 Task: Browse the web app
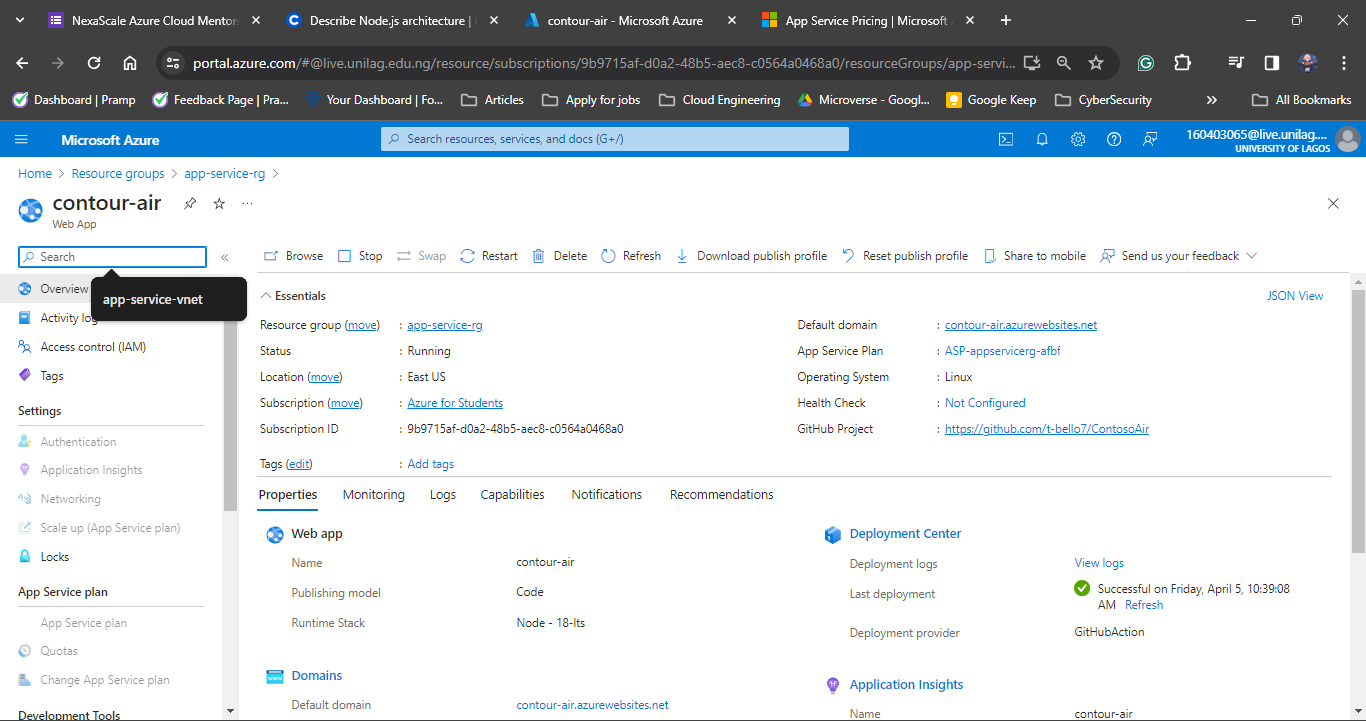293,256
